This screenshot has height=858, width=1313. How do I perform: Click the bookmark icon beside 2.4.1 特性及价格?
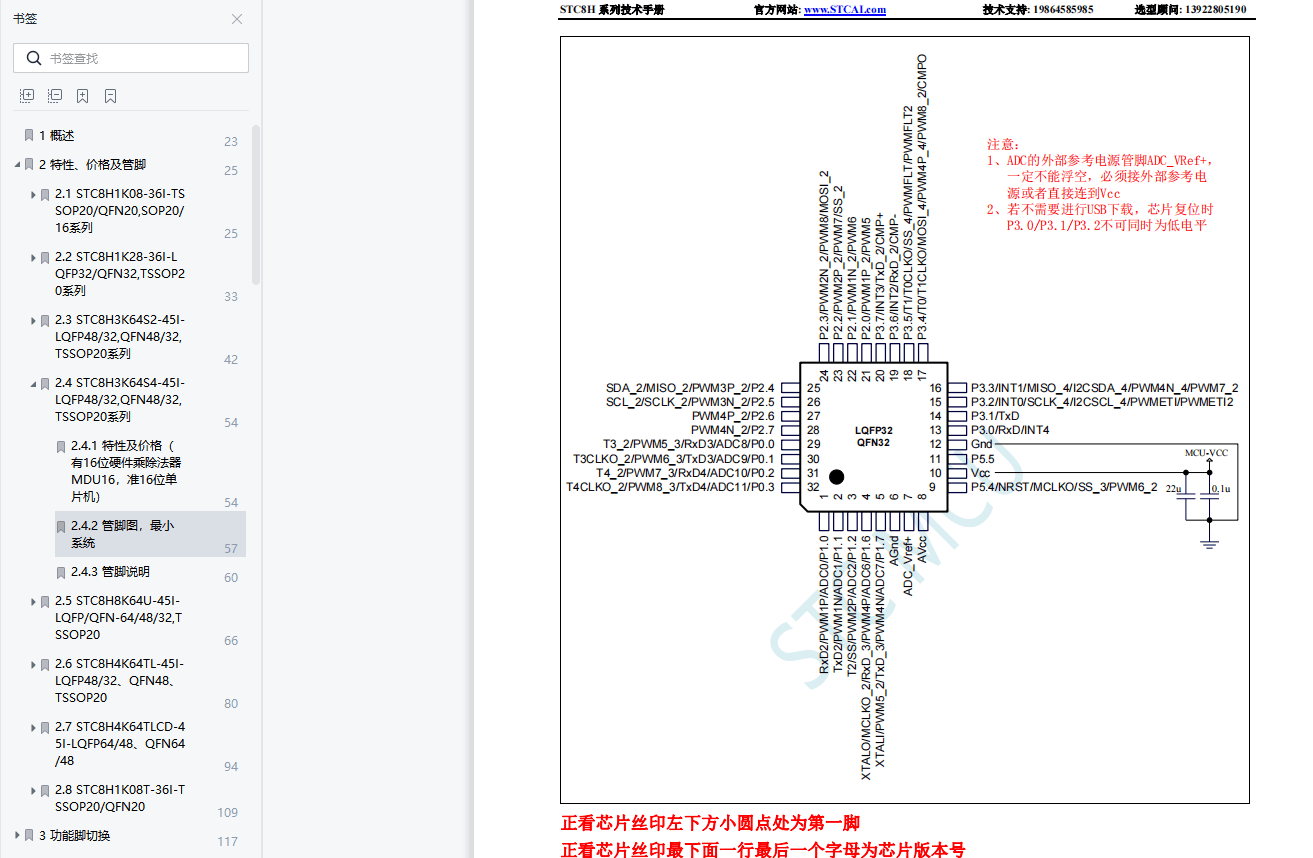point(61,447)
